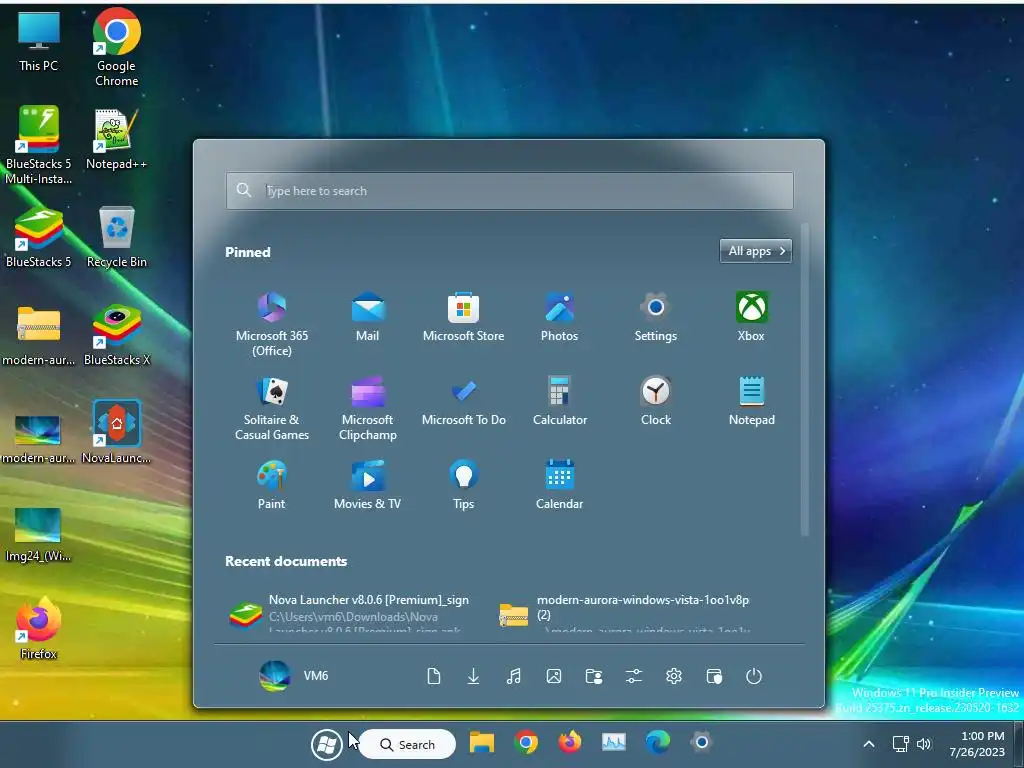Image resolution: width=1024 pixels, height=768 pixels.
Task: Open Microsoft Edge from taskbar
Action: tap(658, 743)
